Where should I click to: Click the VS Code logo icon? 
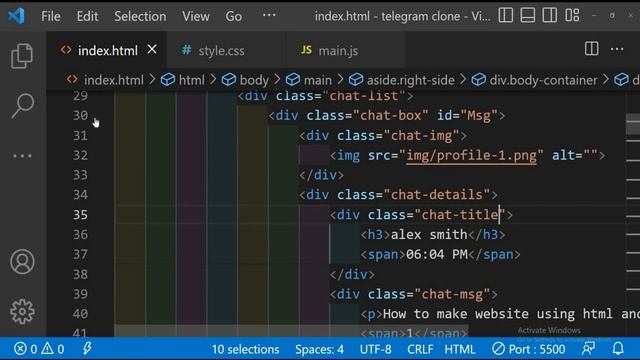click(x=16, y=16)
